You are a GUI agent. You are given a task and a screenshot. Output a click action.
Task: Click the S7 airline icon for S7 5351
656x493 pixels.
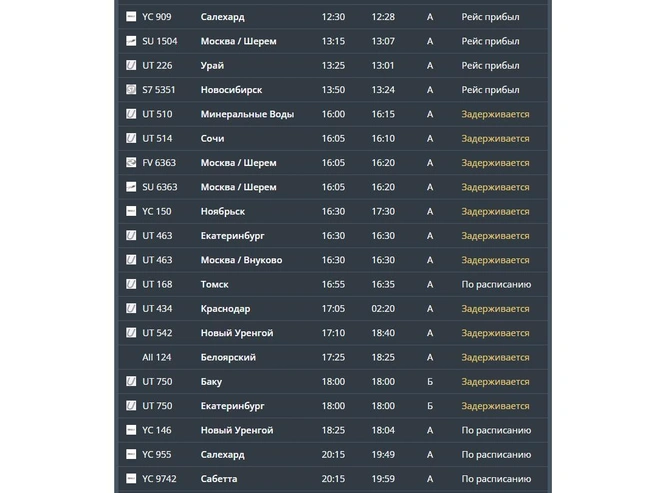pos(131,90)
